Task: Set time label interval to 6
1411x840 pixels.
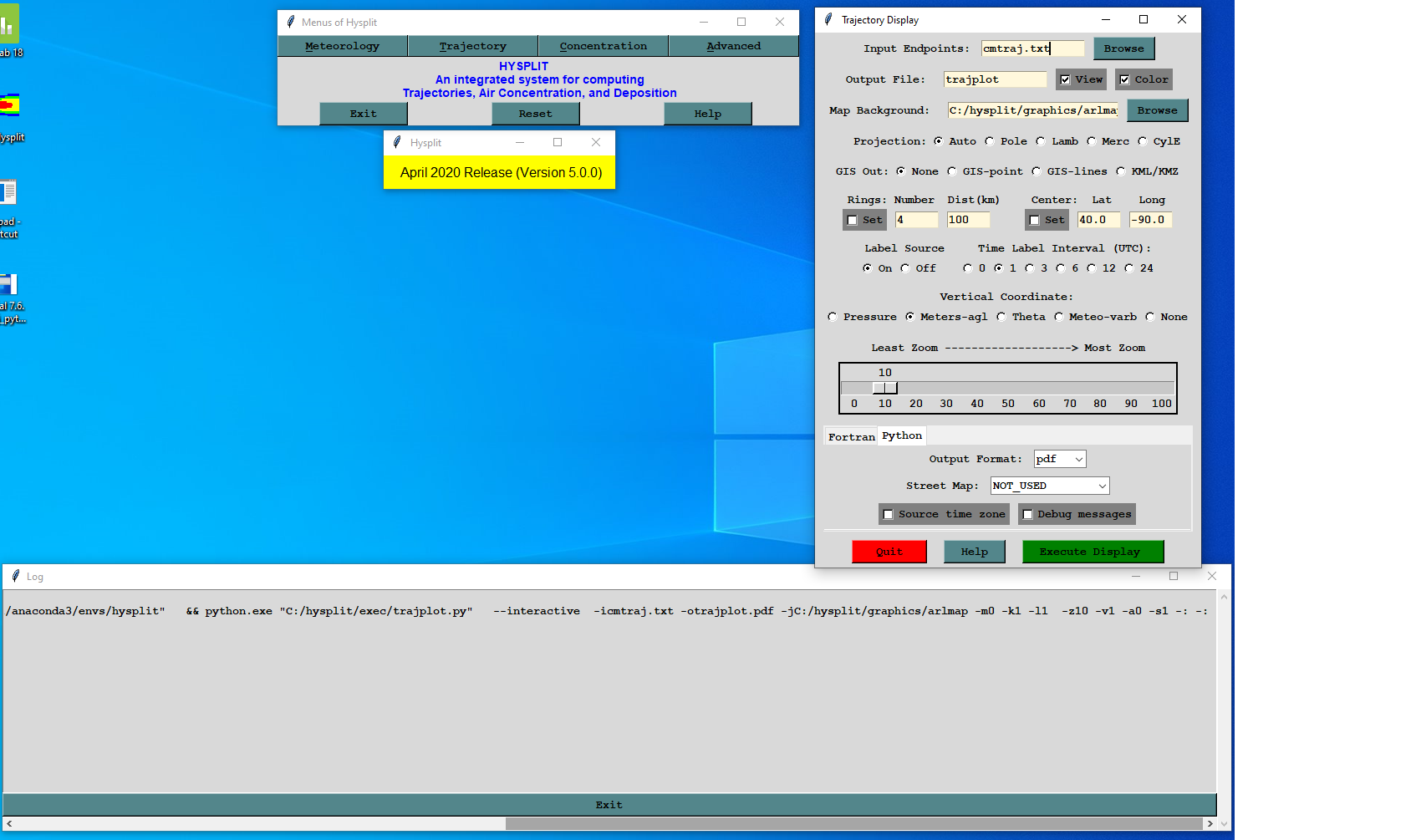Action: (1060, 268)
